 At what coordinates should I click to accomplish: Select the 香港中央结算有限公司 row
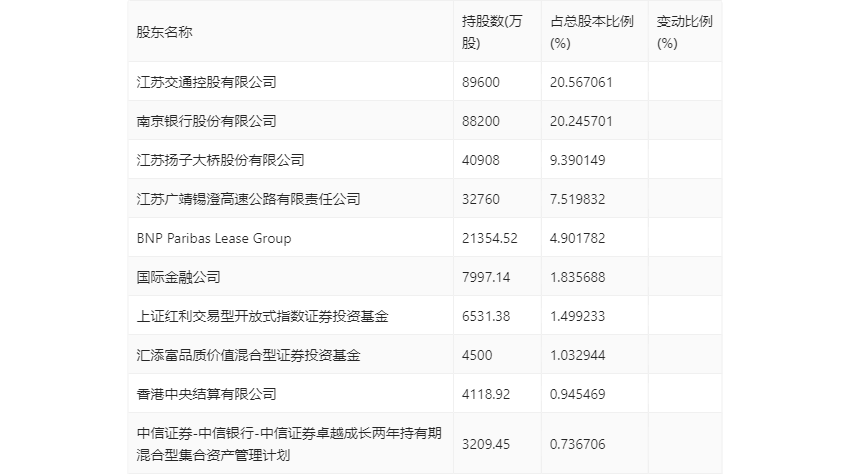coord(424,394)
